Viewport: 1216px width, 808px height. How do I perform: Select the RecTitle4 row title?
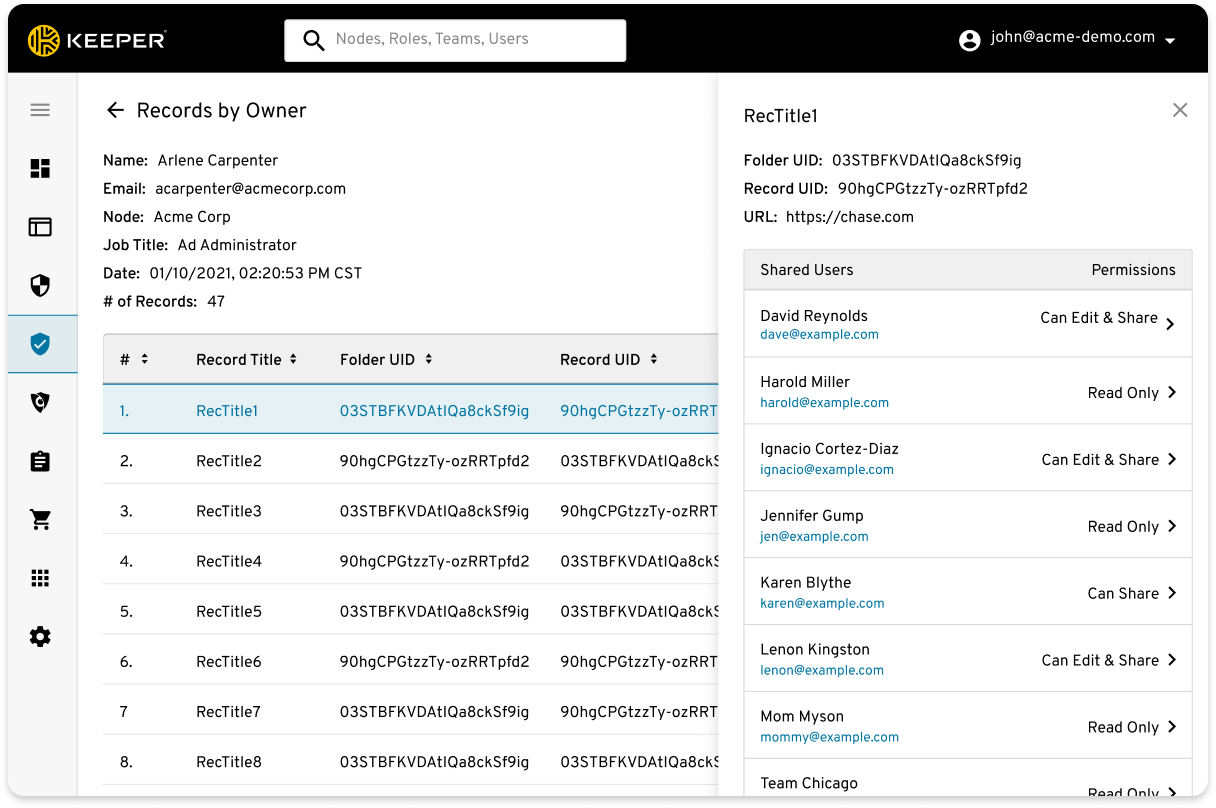click(x=229, y=561)
